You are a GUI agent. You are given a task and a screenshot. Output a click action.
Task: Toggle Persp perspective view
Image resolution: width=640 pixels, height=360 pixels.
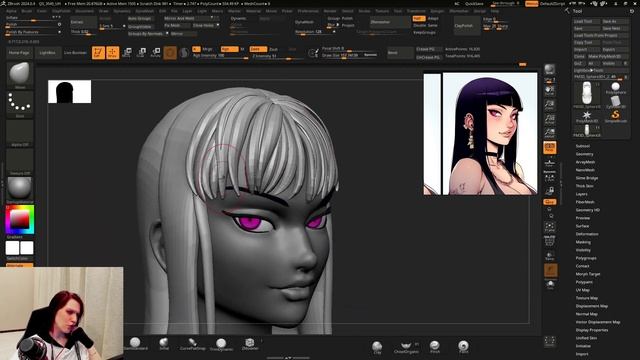549,147
